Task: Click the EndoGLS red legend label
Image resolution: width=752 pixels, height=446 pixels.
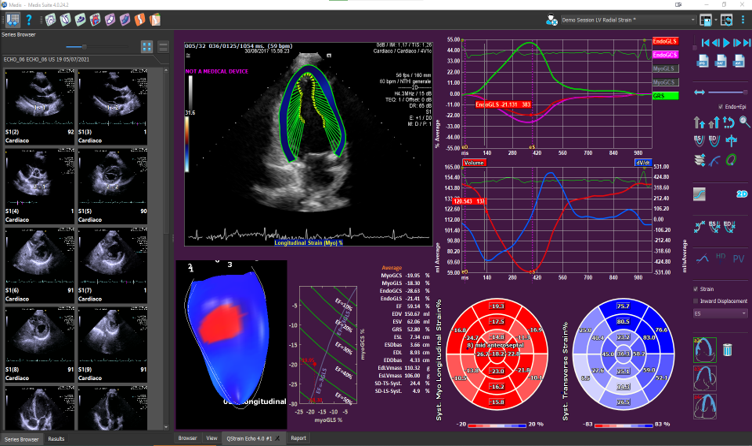Action: [663, 41]
